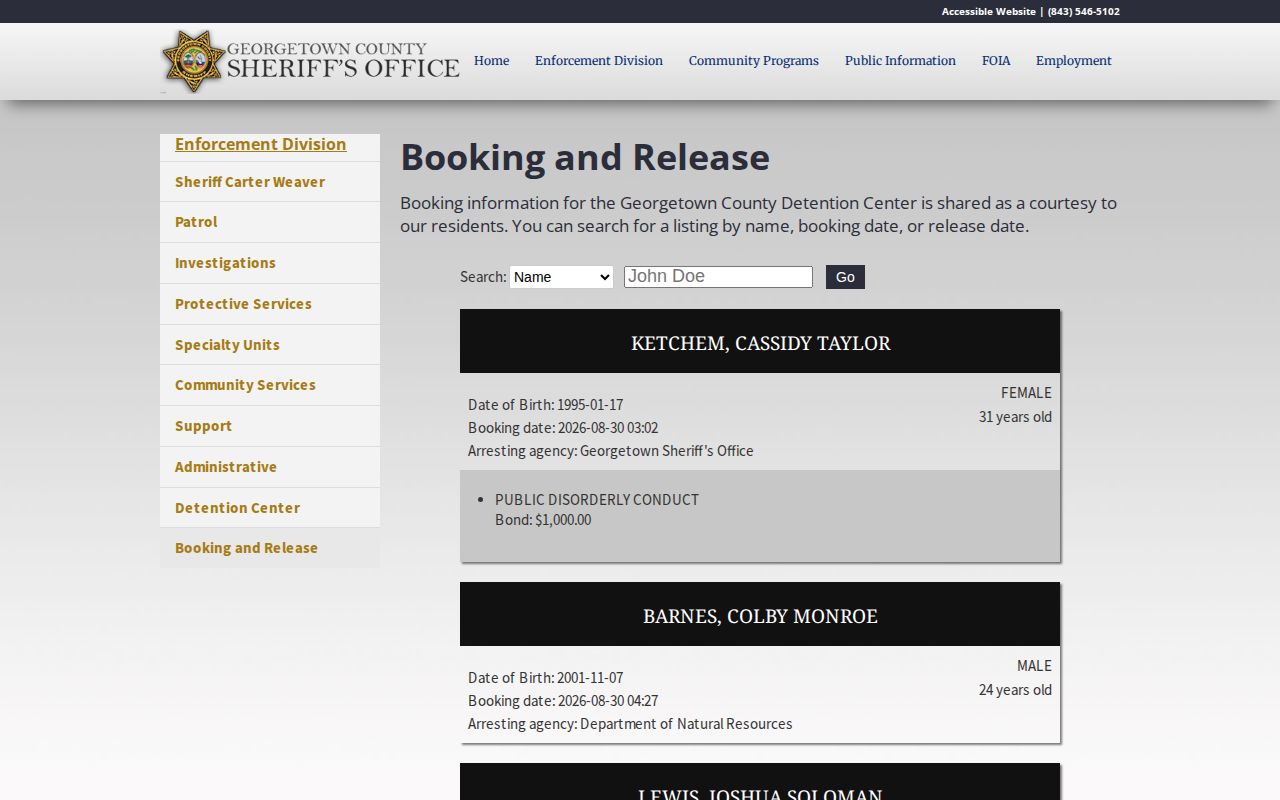Select Booking and Release sidebar link
The width and height of the screenshot is (1280, 800).
pos(270,548)
